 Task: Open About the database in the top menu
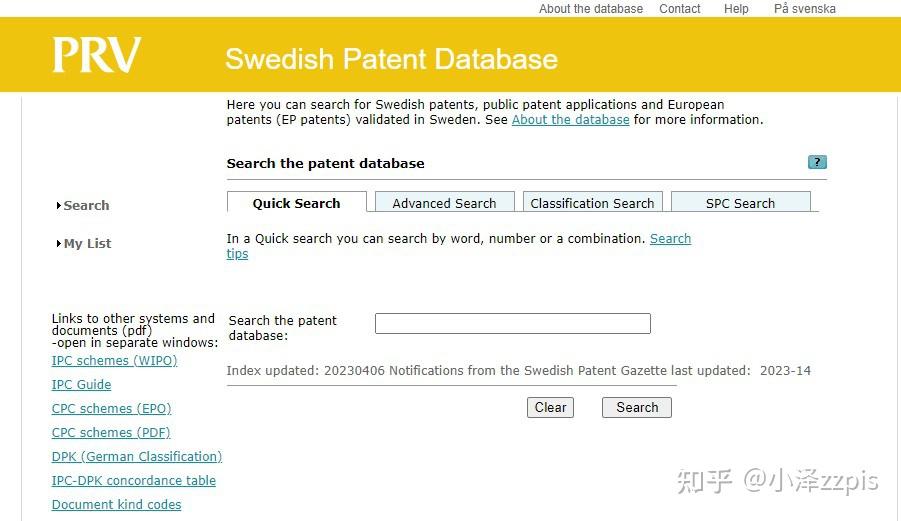(591, 9)
